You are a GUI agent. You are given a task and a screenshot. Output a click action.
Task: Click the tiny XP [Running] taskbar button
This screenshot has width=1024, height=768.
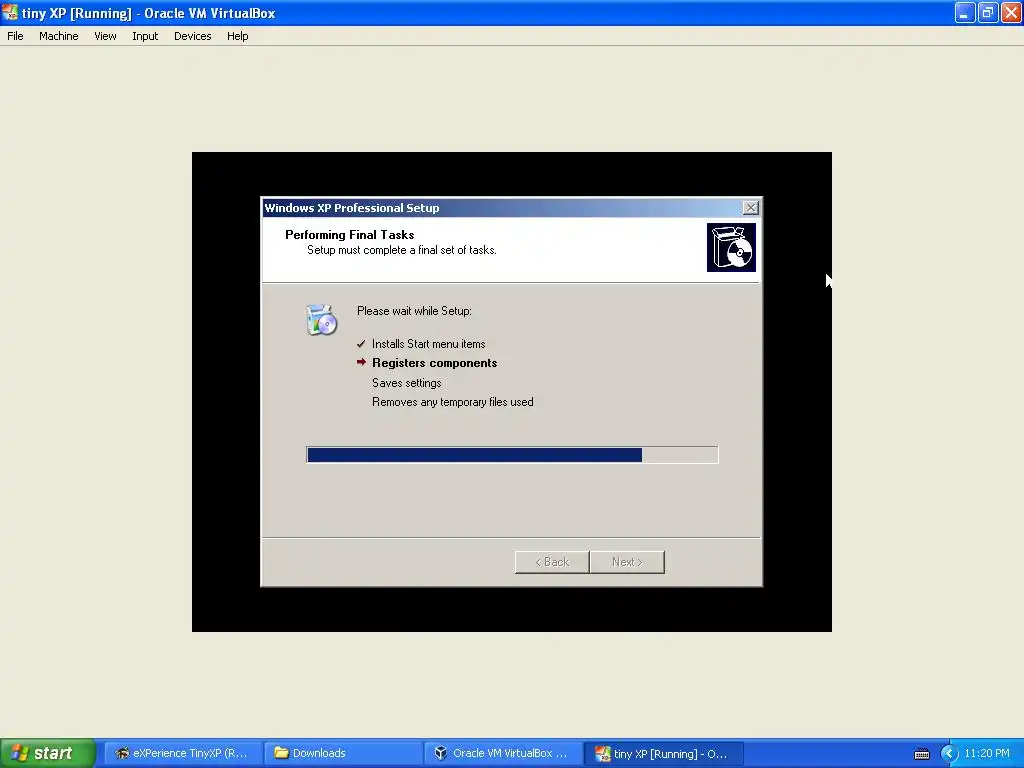663,753
